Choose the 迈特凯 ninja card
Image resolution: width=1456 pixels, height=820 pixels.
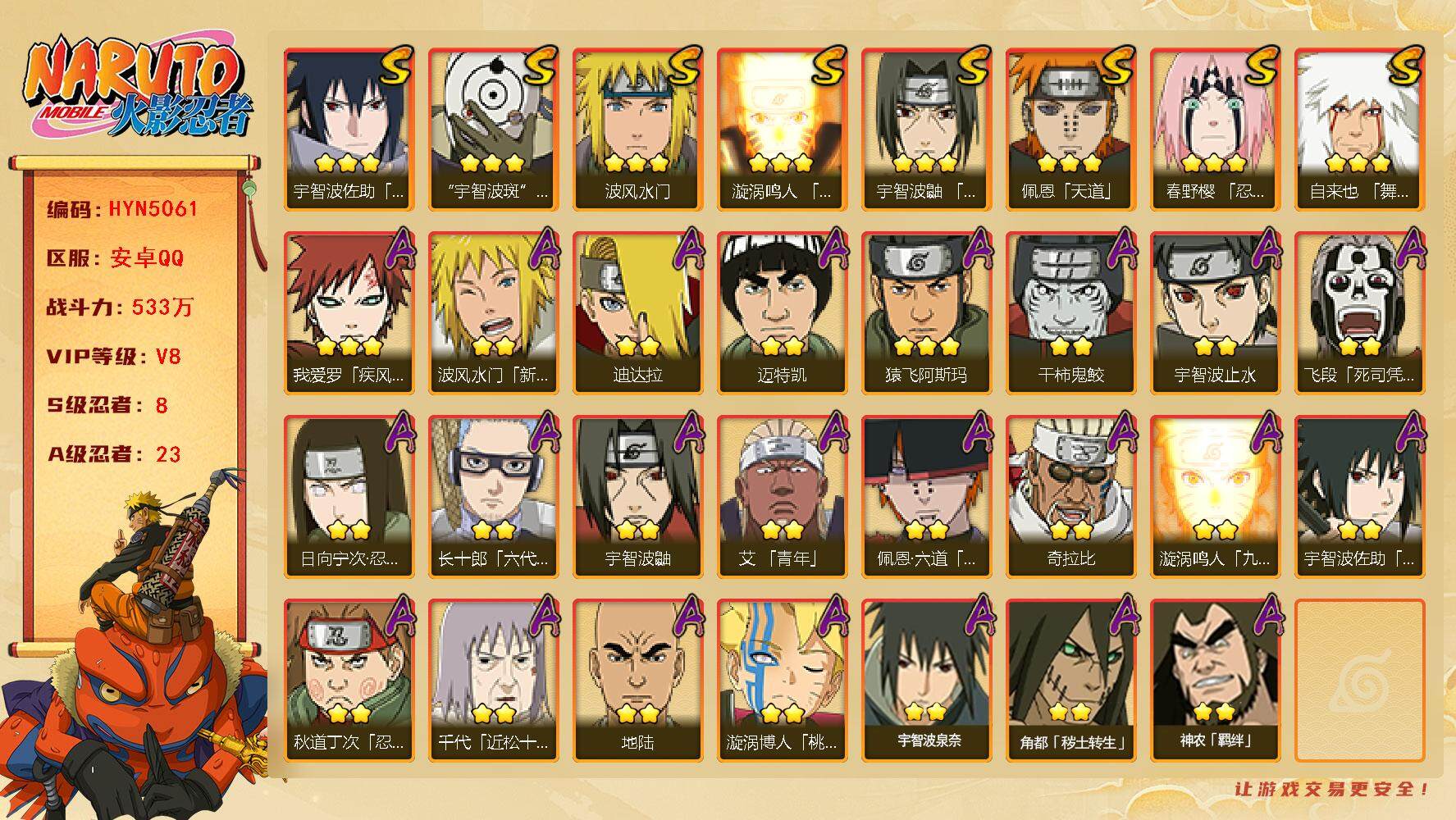(x=782, y=313)
